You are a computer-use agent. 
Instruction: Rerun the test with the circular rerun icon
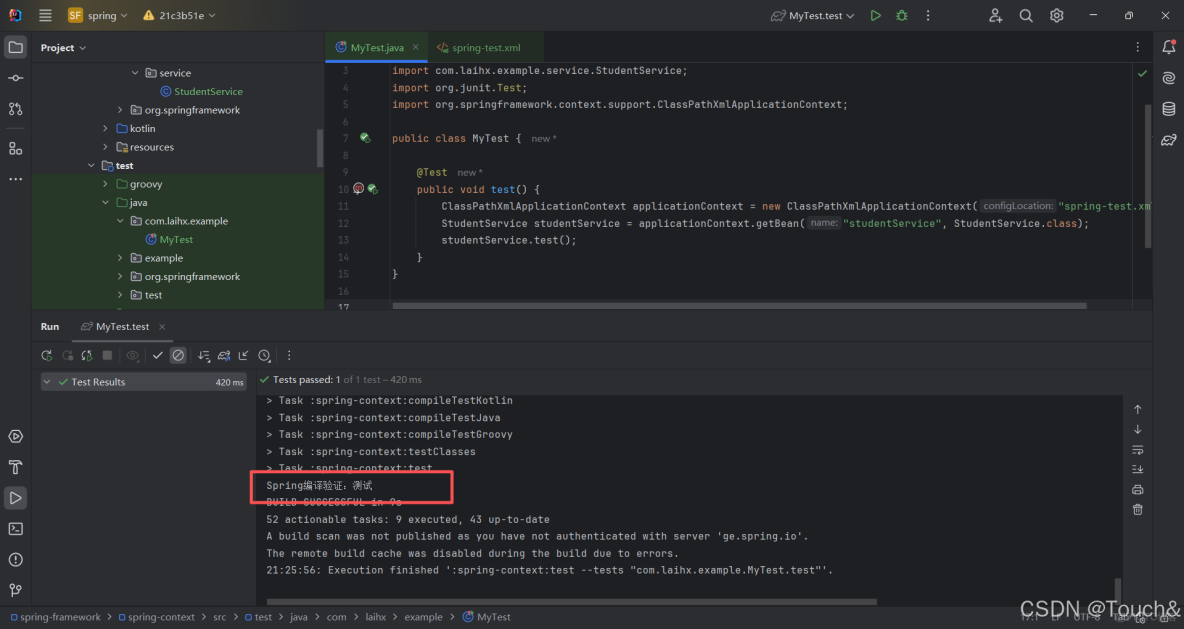(46, 355)
